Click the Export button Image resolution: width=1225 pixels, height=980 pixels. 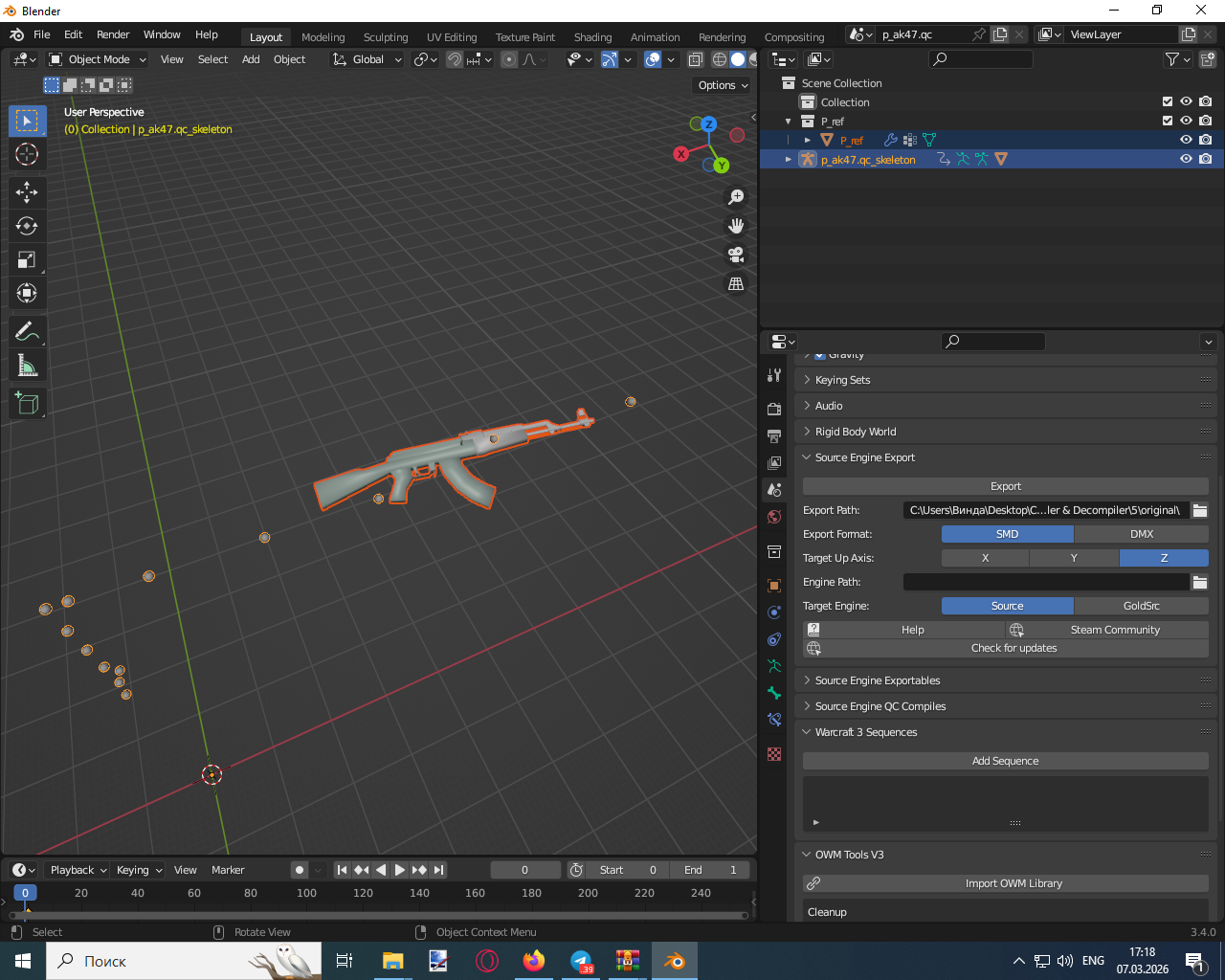(x=1005, y=486)
